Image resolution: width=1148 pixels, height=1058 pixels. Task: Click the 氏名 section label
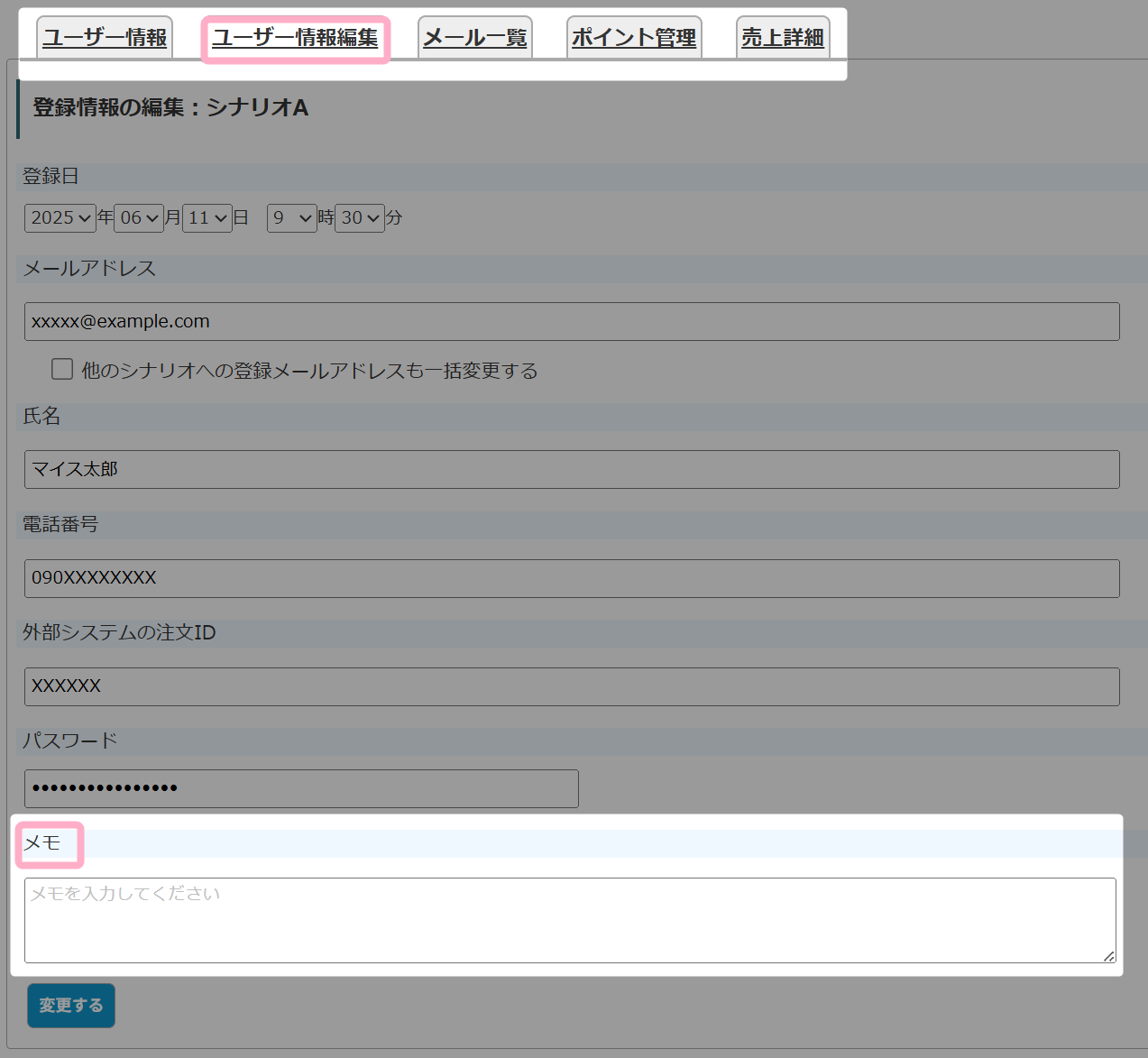(x=41, y=416)
